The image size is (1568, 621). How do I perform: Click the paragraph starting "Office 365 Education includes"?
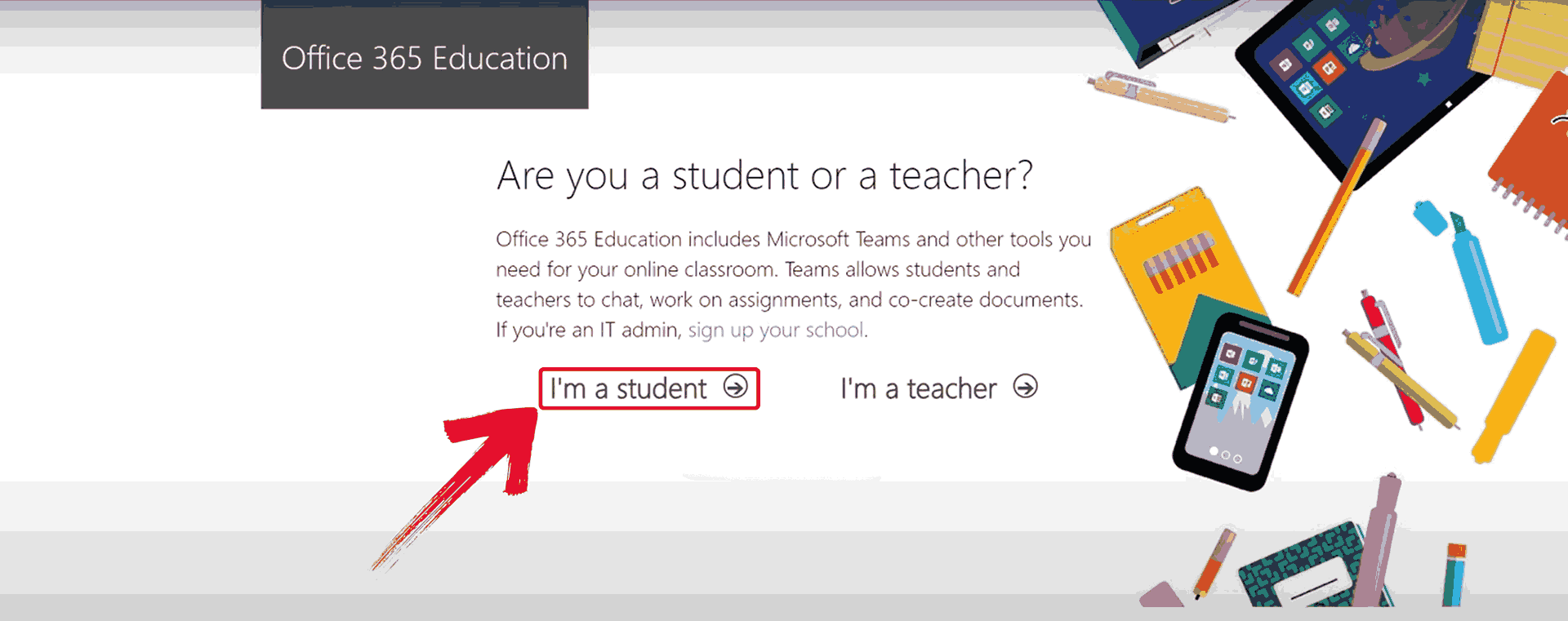[x=794, y=284]
